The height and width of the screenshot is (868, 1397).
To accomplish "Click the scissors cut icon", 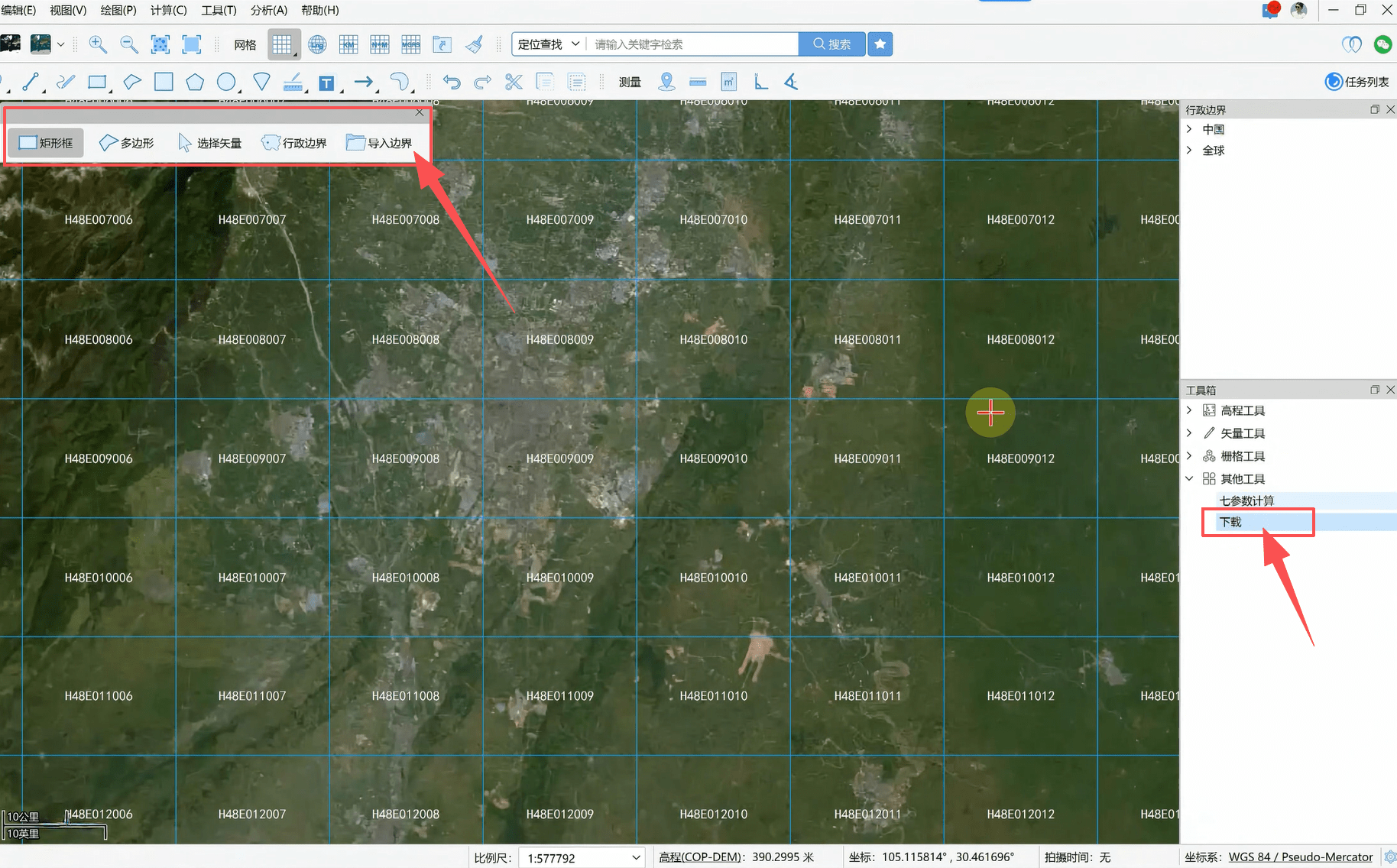I will coord(514,82).
